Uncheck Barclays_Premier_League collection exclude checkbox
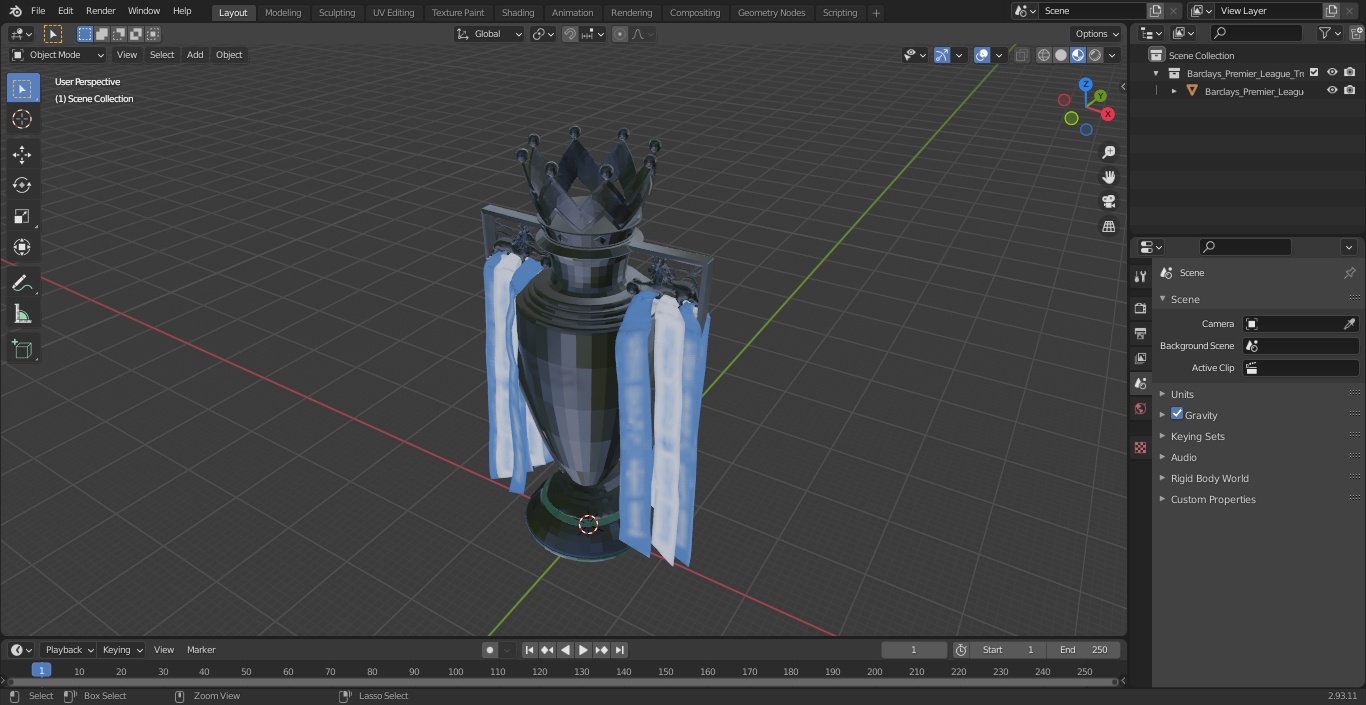1366x705 pixels. coord(1314,72)
